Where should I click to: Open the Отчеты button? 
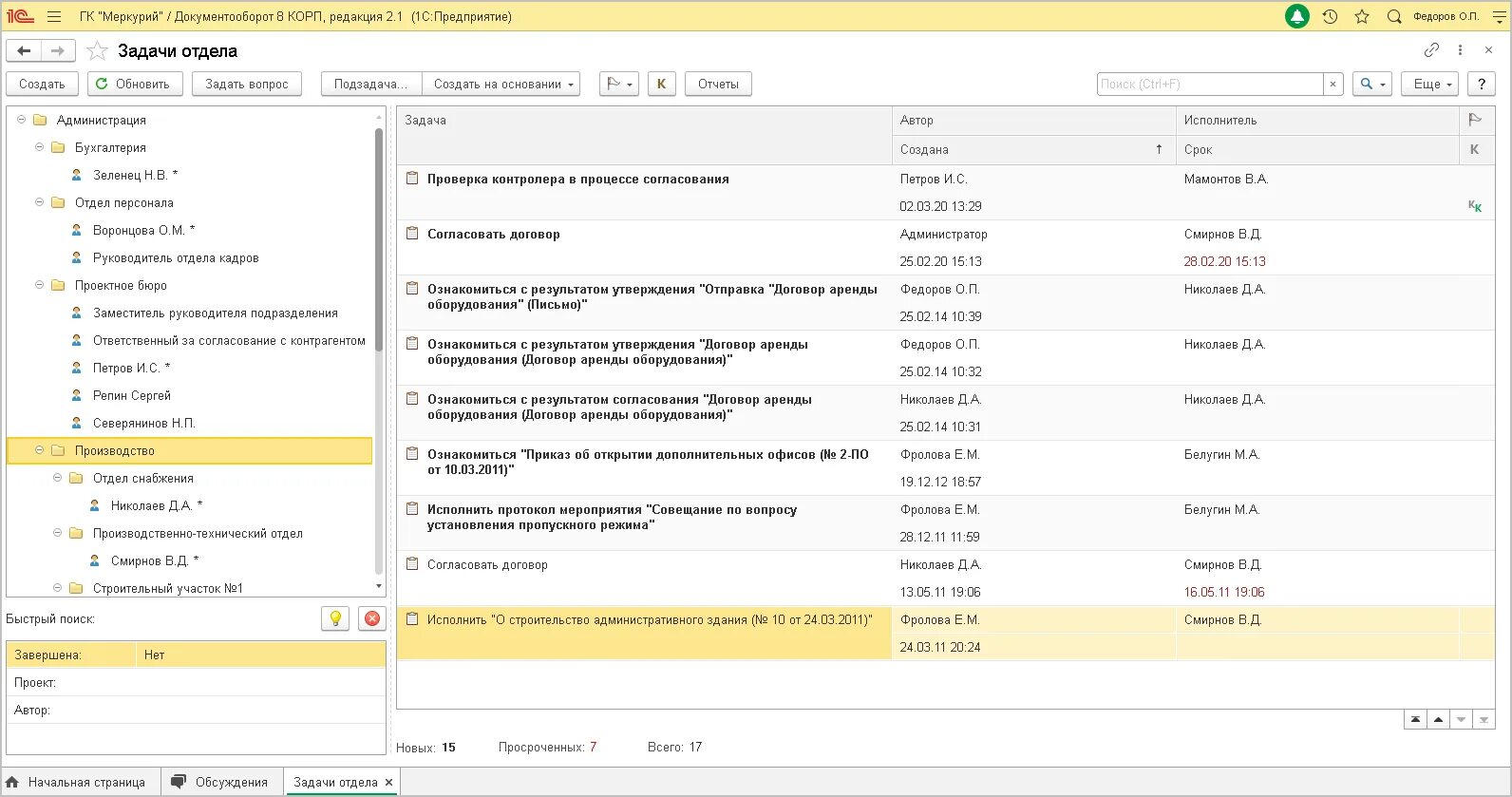718,84
